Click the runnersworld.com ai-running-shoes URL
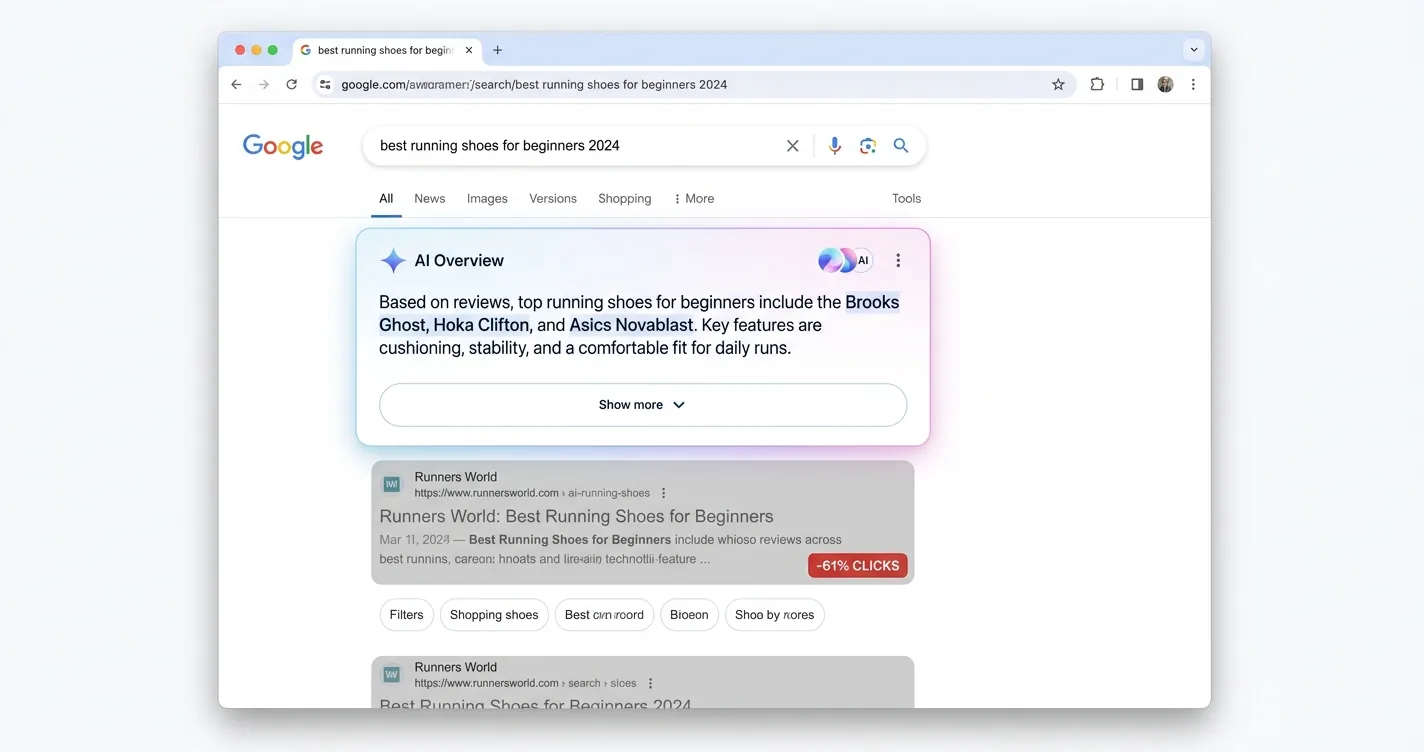Image resolution: width=1424 pixels, height=752 pixels. pyautogui.click(x=532, y=493)
